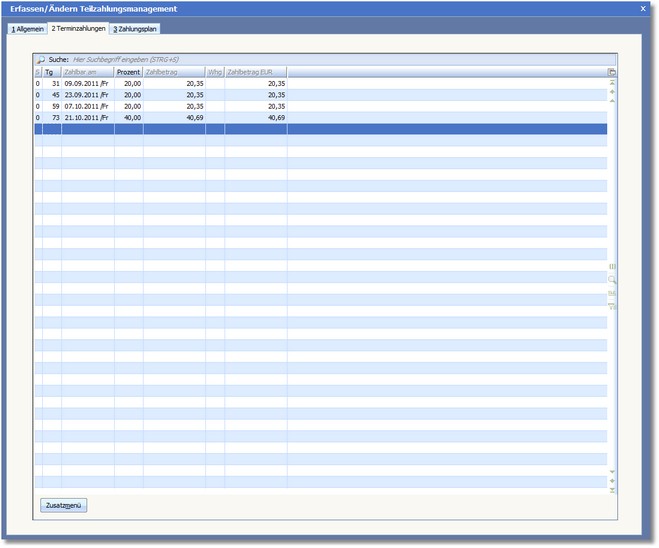Click the column chooser icon on right edge

(x=612, y=267)
